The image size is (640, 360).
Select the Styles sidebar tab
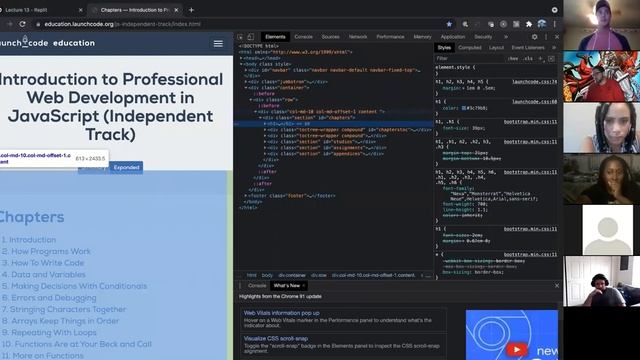[444, 48]
